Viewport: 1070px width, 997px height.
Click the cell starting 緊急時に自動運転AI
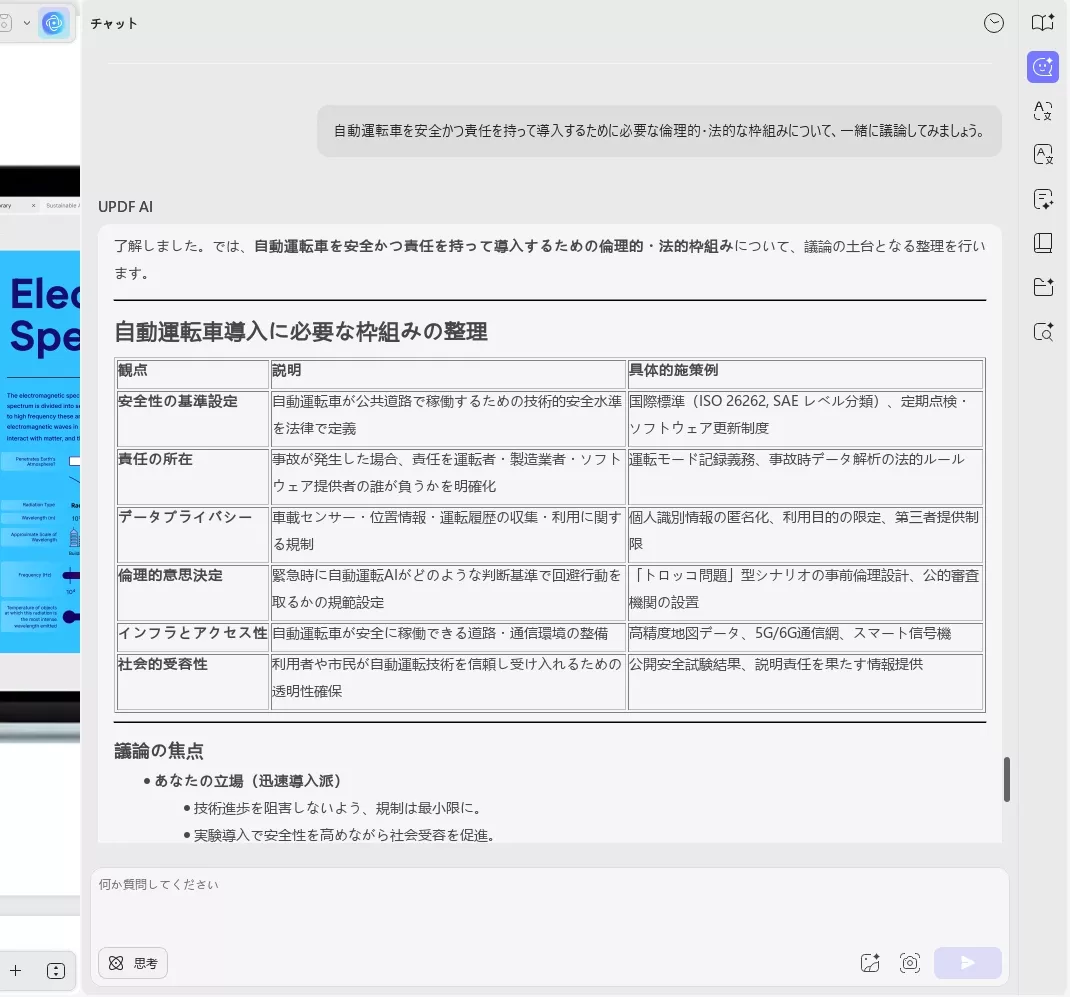(x=448, y=592)
